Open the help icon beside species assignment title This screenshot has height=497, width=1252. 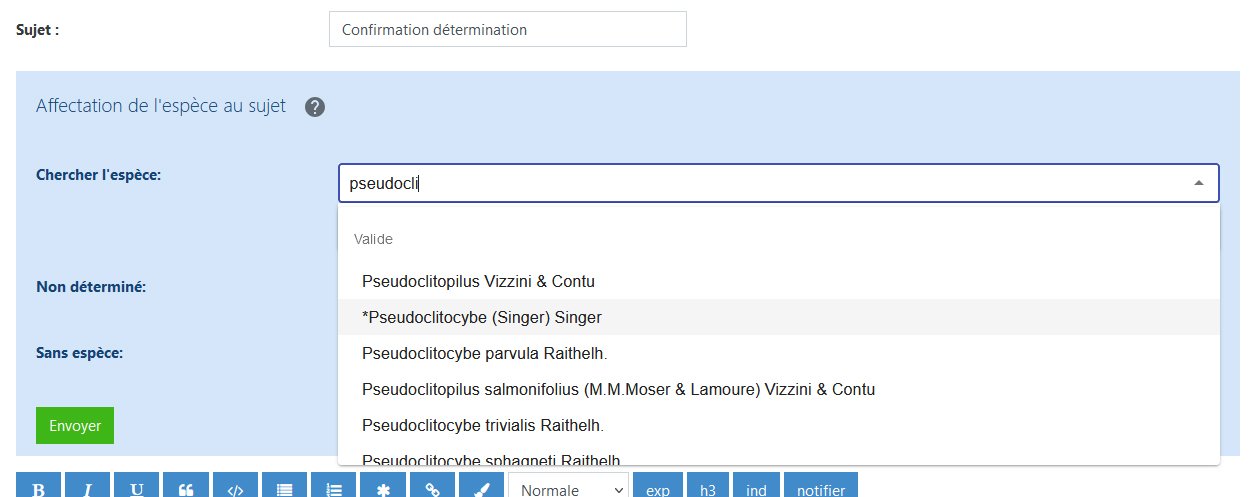point(315,107)
